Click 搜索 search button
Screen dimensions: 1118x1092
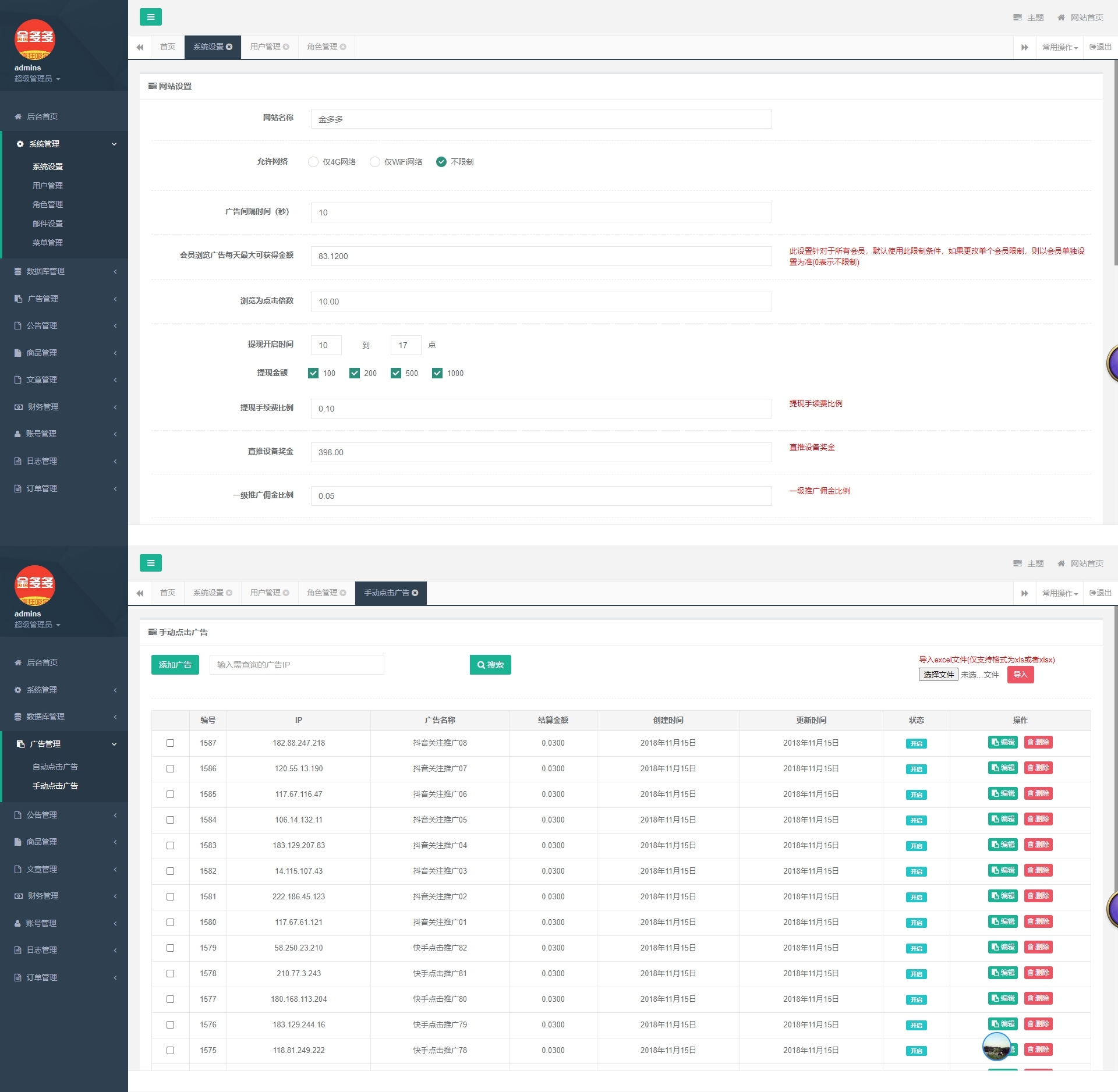click(x=490, y=665)
